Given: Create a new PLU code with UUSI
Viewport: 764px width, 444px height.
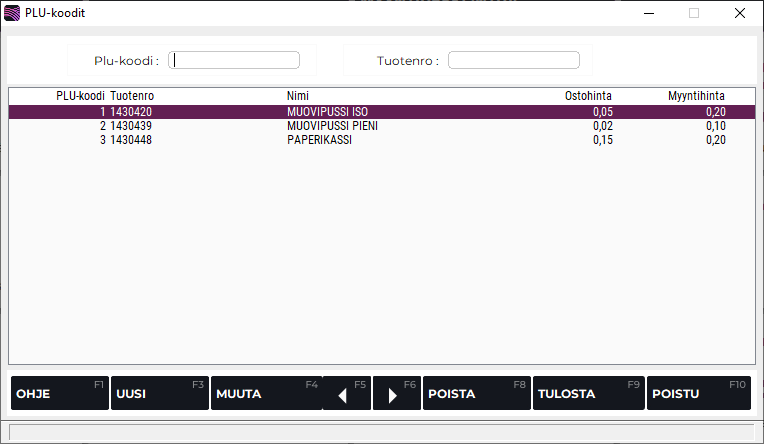Looking at the screenshot, I should point(159,393).
